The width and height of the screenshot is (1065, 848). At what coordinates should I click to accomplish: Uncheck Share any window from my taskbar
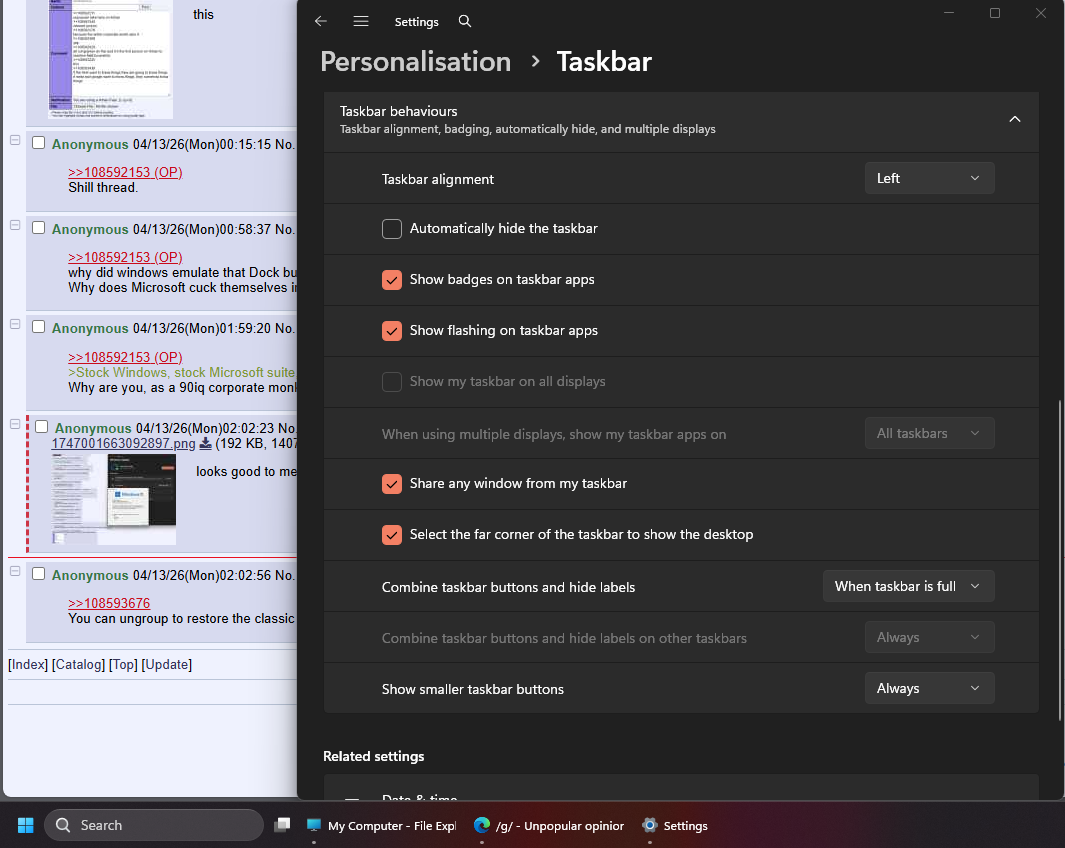[392, 483]
